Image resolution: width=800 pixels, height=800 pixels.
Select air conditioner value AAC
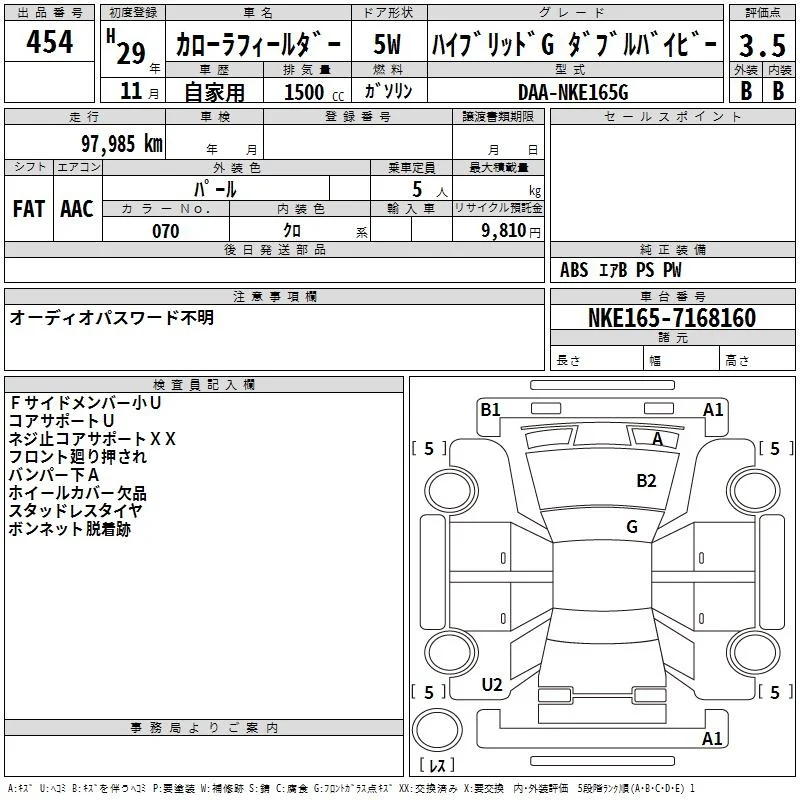(x=77, y=209)
